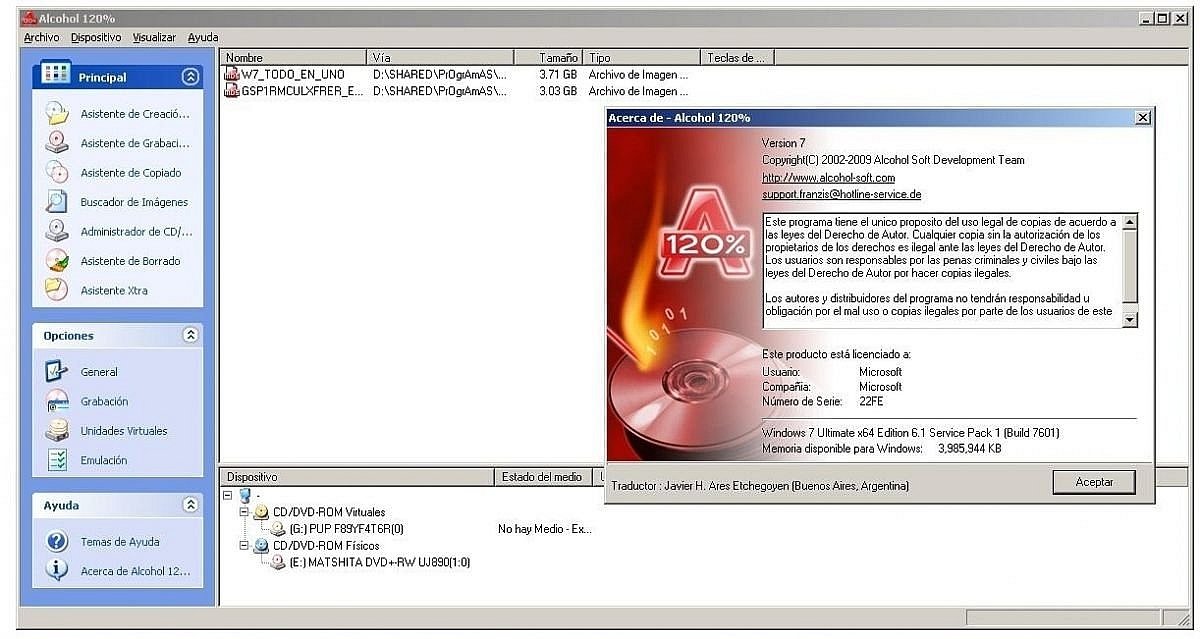Click the Emulación label

[x=104, y=460]
